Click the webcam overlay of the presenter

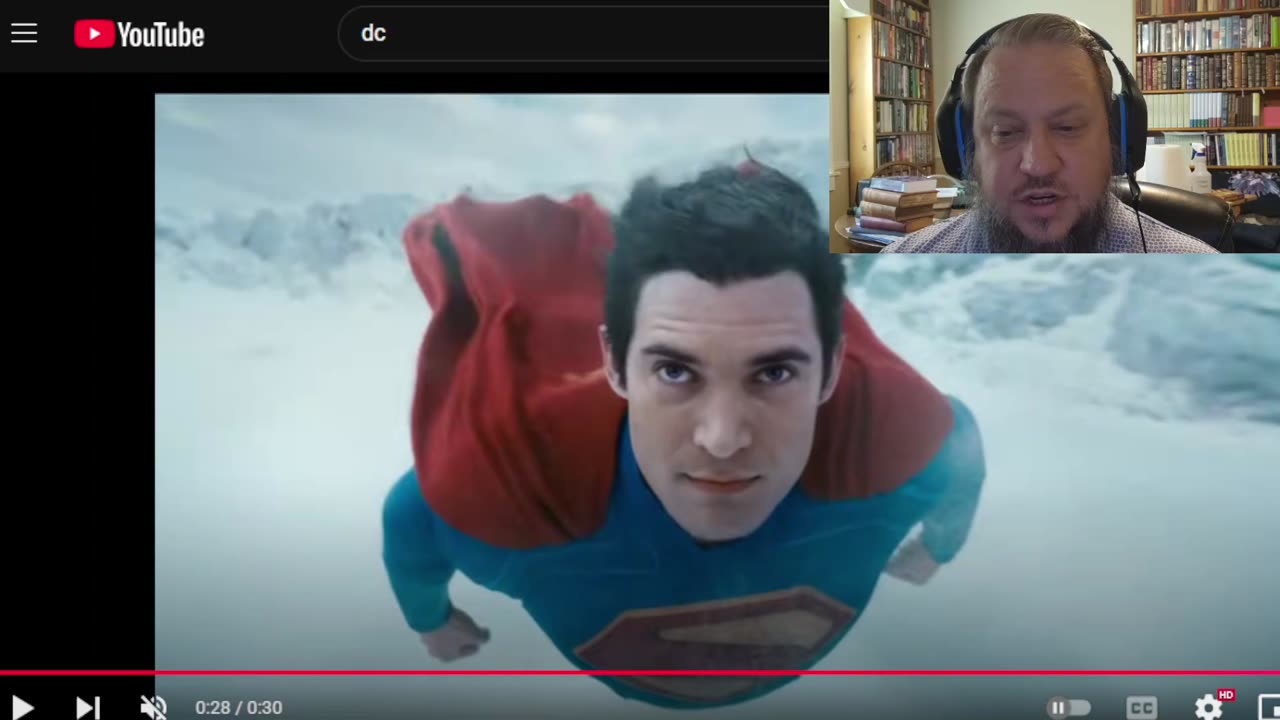[x=1054, y=126]
